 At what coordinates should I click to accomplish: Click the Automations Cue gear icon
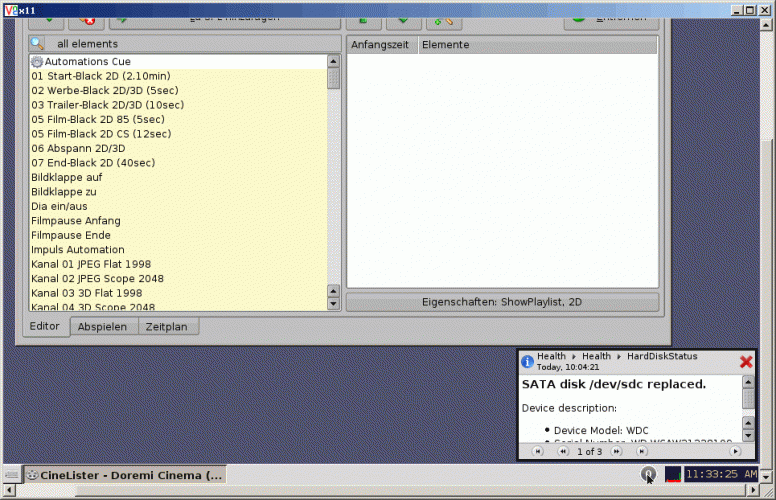(x=37, y=62)
